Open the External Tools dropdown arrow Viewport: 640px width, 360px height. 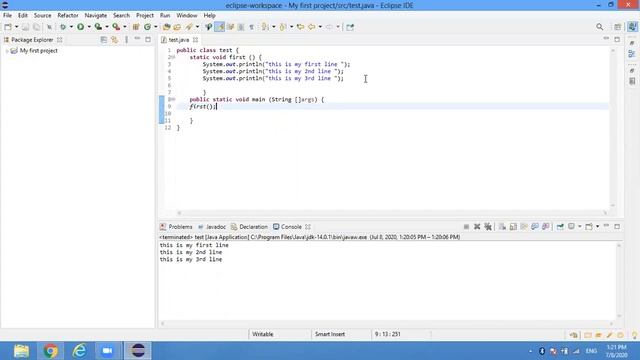tap(125, 27)
